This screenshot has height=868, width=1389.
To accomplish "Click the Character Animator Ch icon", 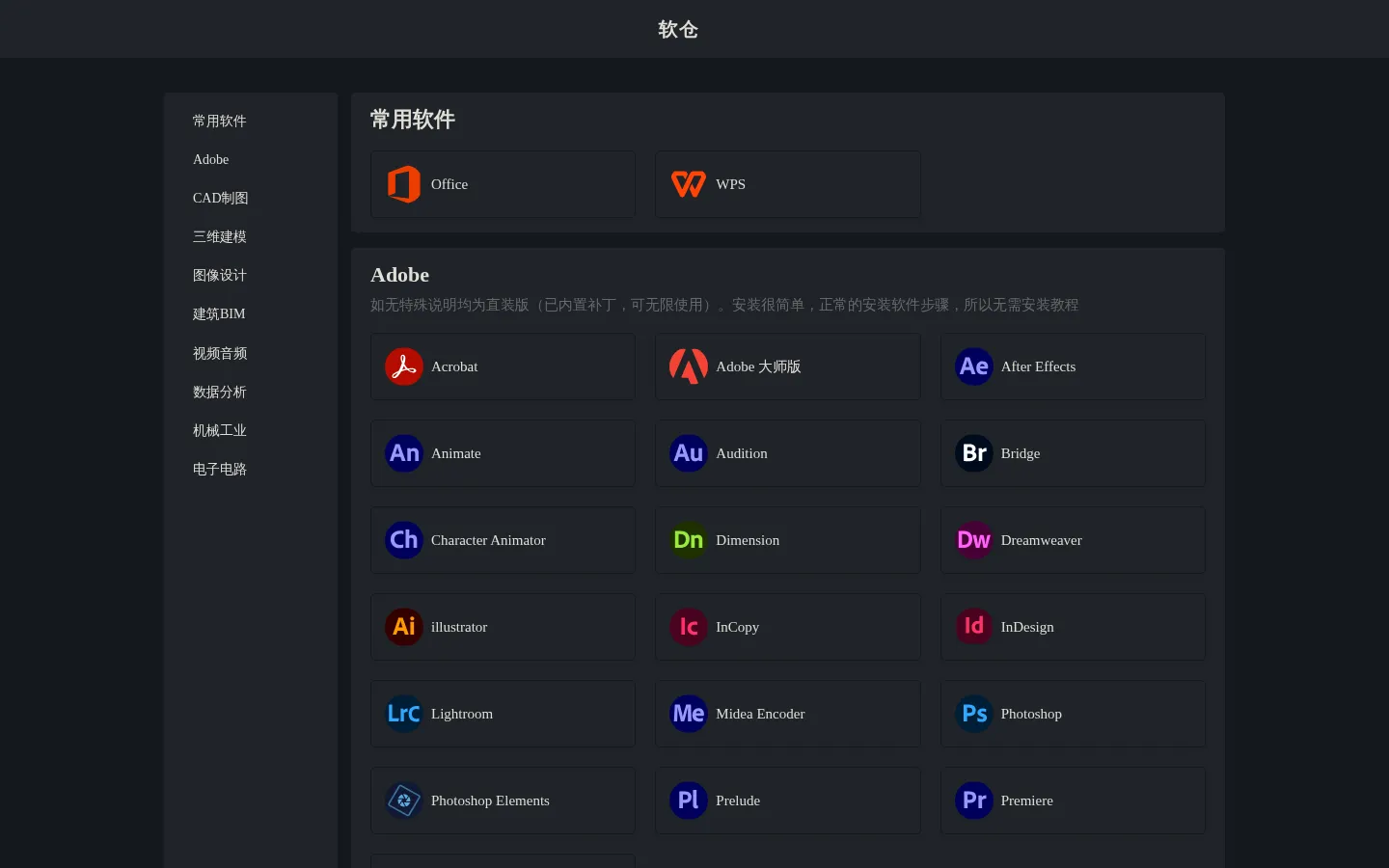I will pos(404,540).
